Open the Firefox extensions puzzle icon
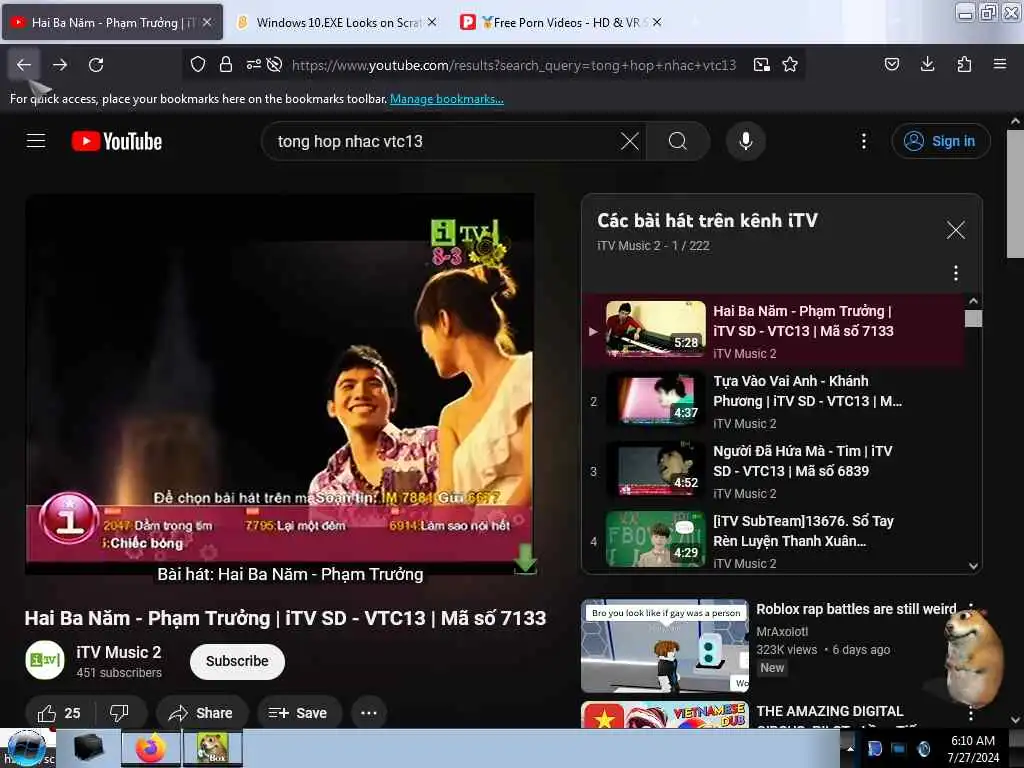1024x768 pixels. coord(964,64)
